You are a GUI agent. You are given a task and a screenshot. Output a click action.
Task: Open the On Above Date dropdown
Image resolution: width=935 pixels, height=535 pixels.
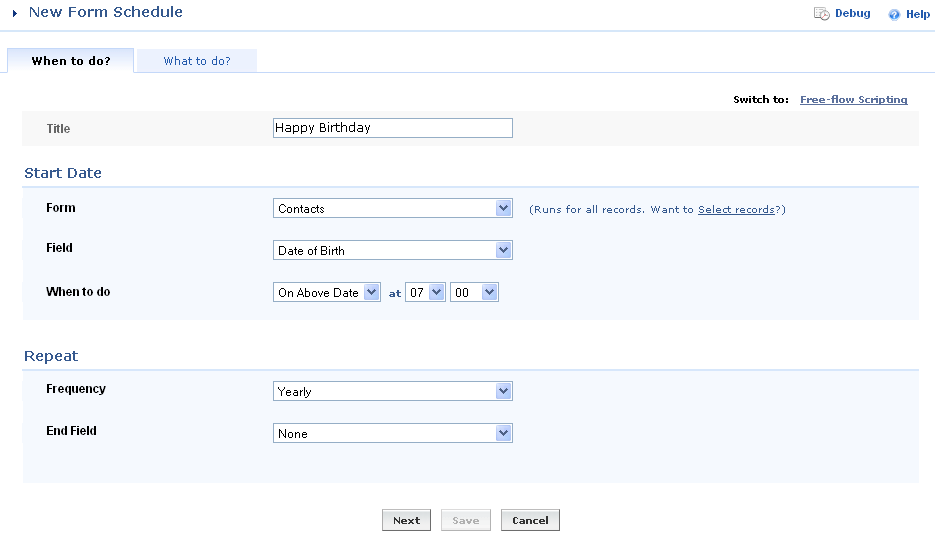[x=327, y=292]
